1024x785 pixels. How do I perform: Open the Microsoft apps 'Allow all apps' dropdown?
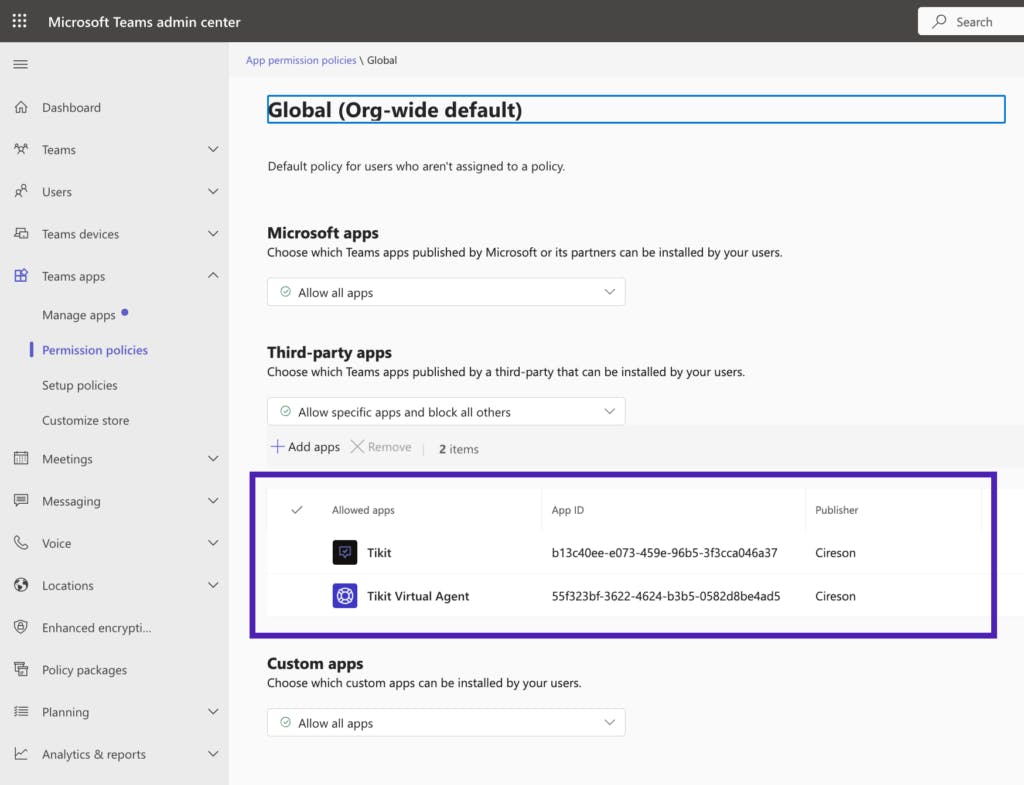click(446, 293)
